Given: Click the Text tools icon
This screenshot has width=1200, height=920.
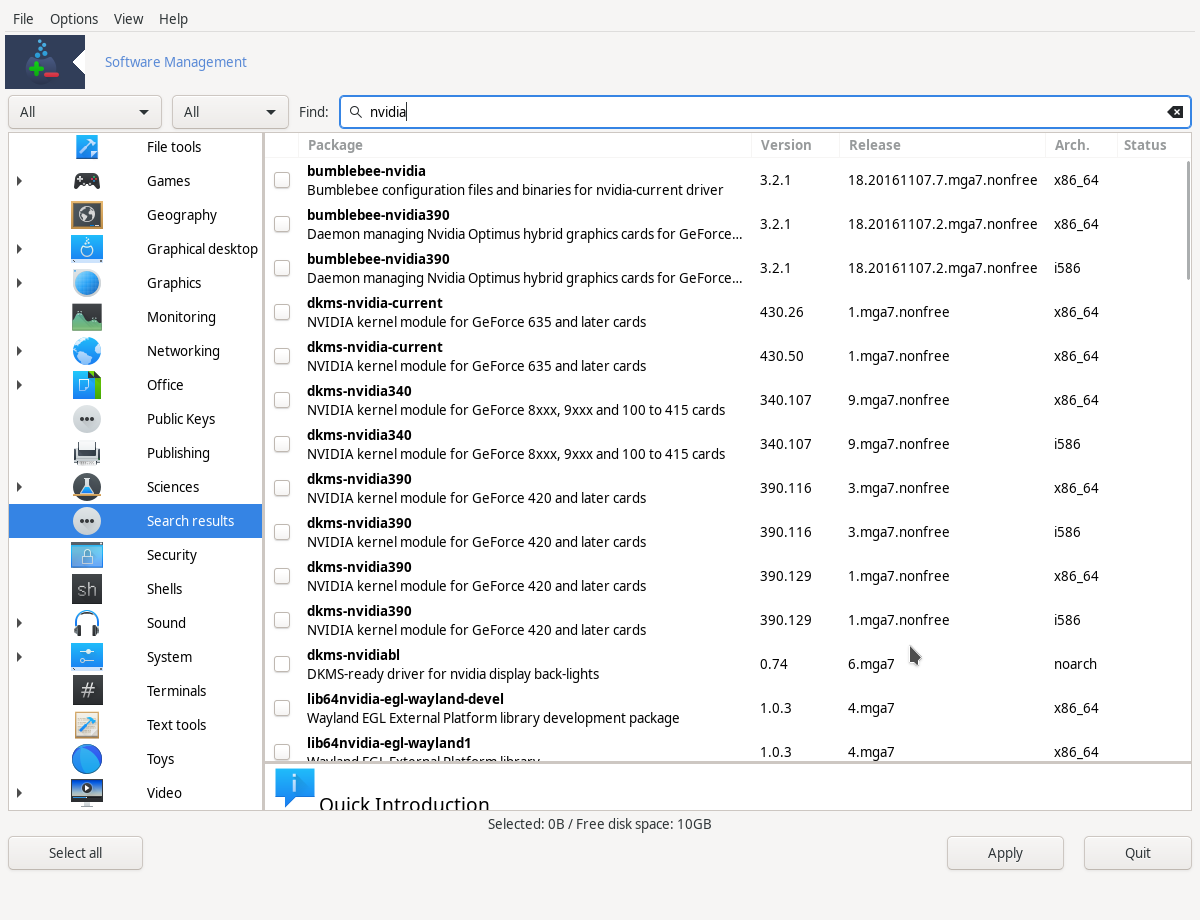Looking at the screenshot, I should tap(87, 725).
